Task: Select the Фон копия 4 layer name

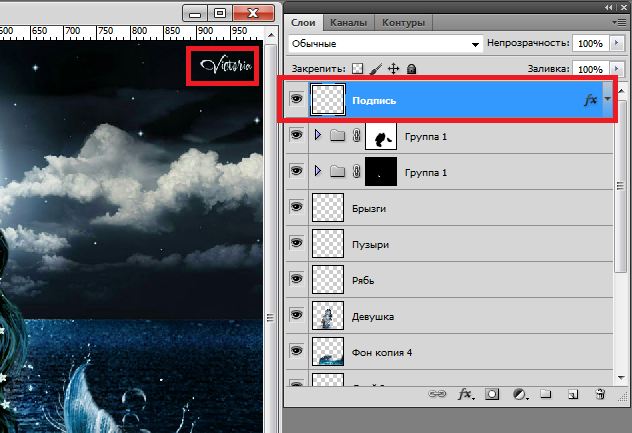Action: [x=382, y=353]
